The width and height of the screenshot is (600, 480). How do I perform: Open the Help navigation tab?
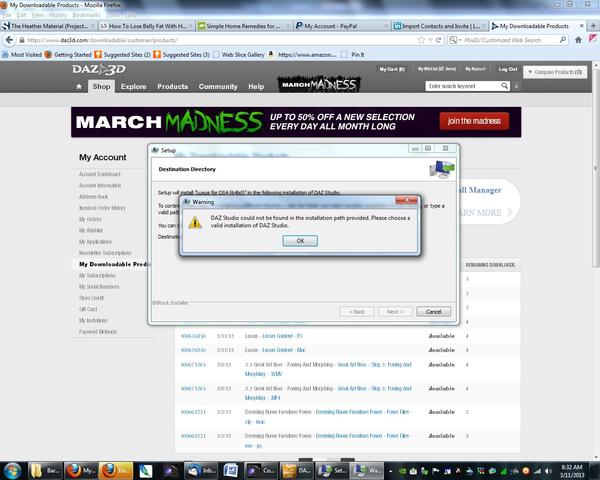coord(256,87)
